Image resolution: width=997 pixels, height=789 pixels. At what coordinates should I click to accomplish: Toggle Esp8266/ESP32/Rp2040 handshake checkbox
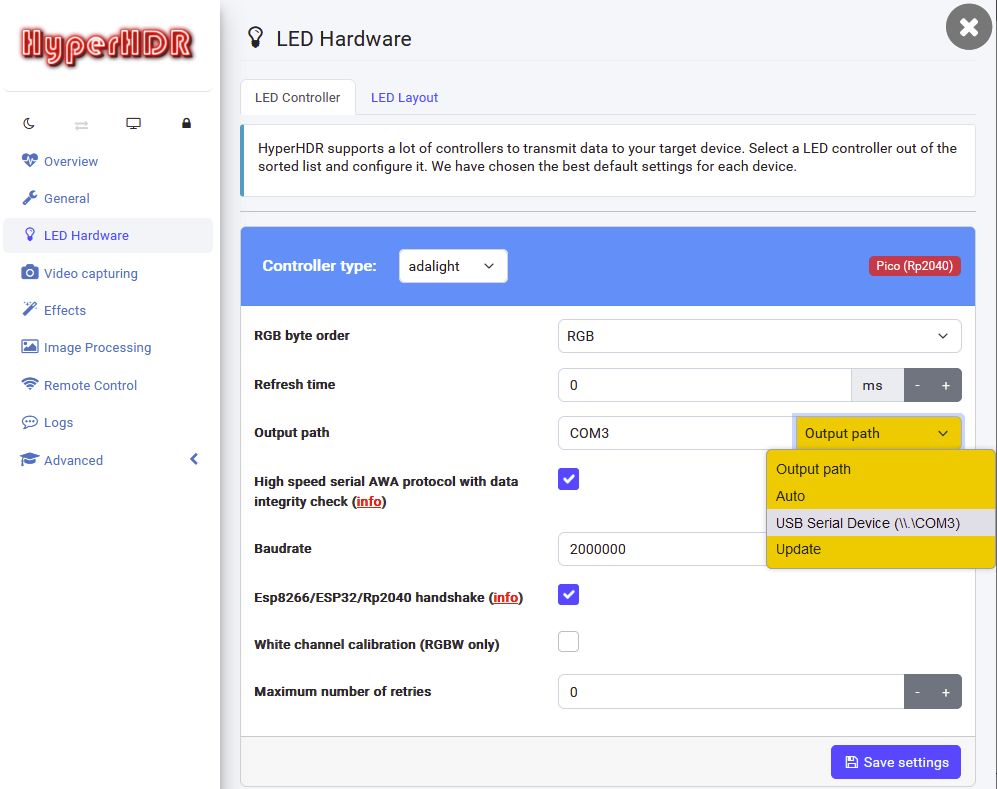coord(568,595)
